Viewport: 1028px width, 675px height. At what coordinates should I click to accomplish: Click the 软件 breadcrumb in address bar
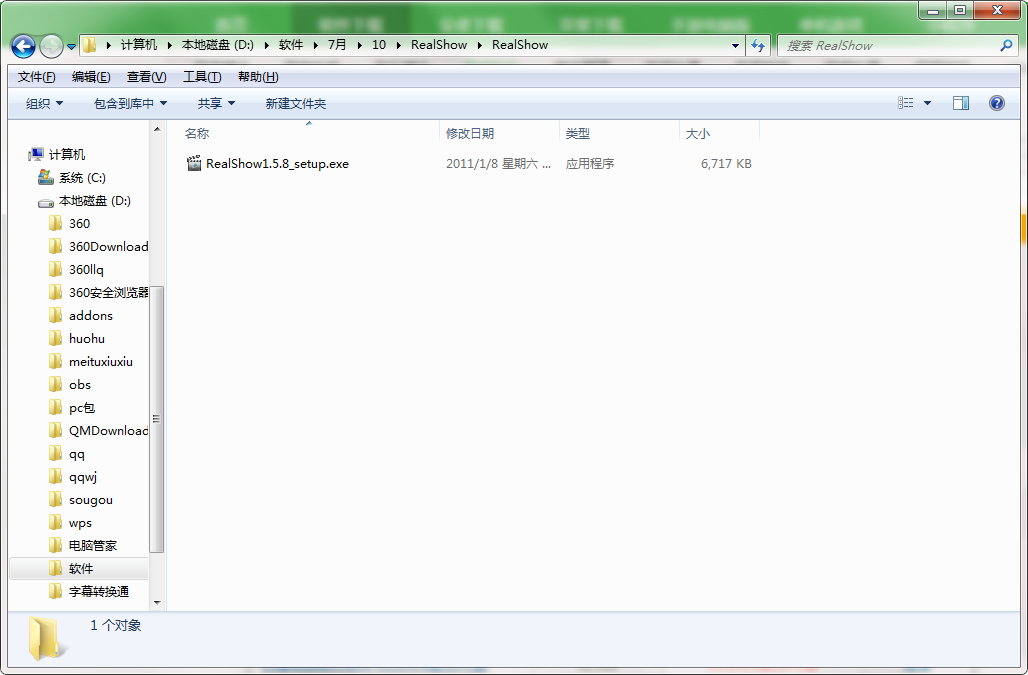pyautogui.click(x=291, y=45)
